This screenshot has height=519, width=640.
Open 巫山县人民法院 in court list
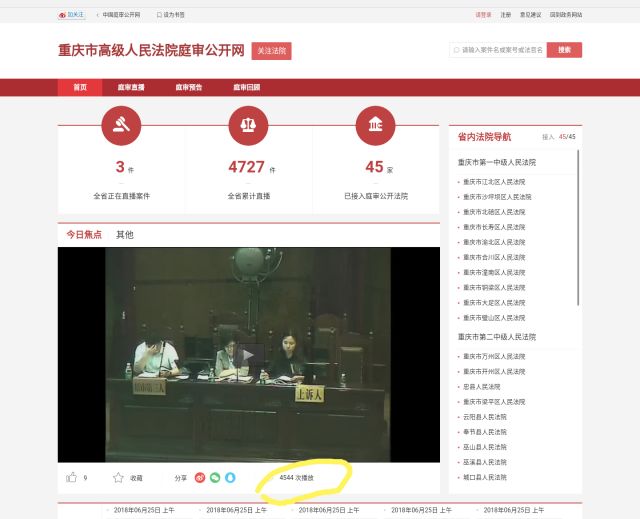click(x=485, y=447)
